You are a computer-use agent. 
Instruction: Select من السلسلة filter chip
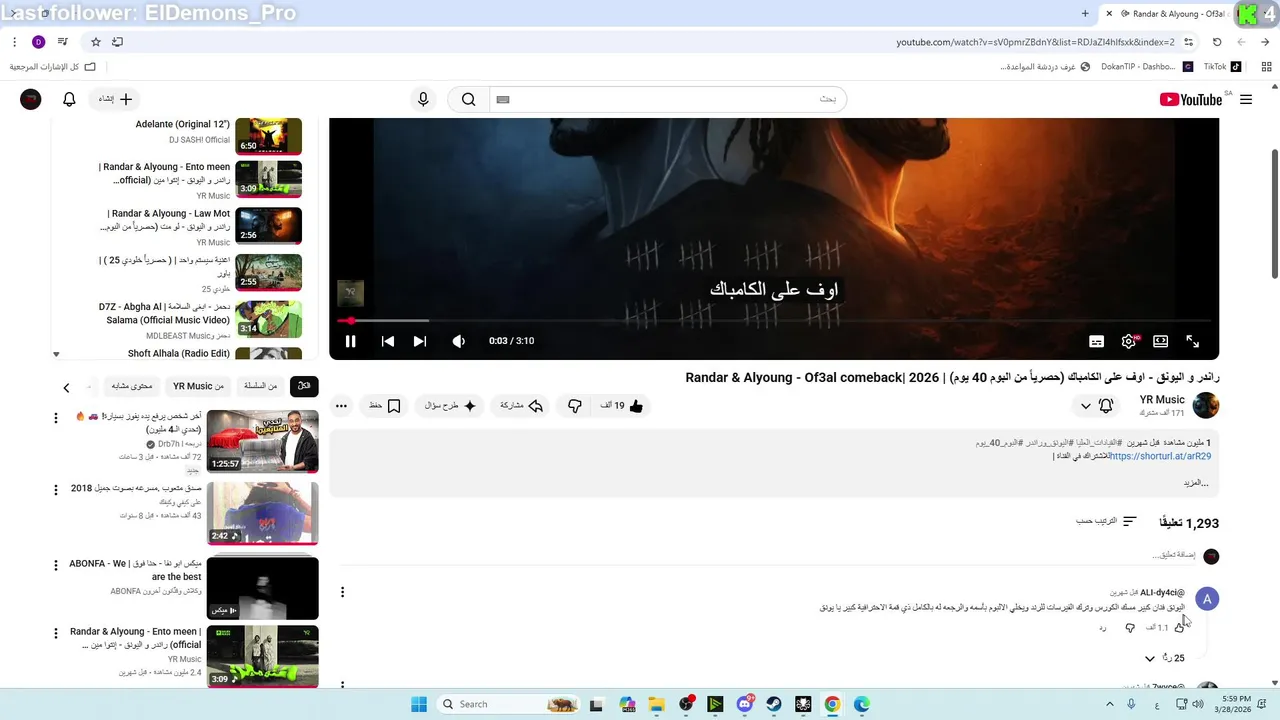click(260, 386)
